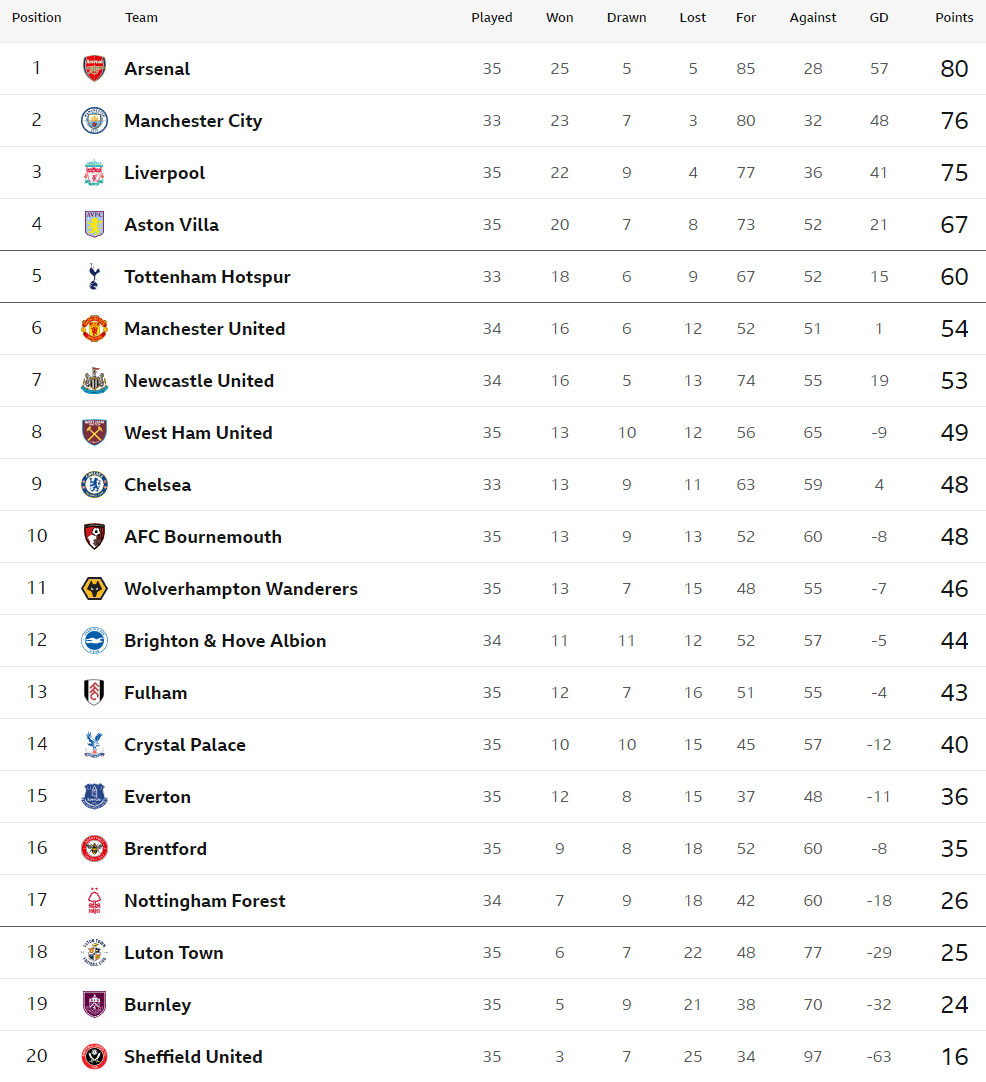Follow the West Ham United link
The image size is (986, 1082).
tap(198, 433)
